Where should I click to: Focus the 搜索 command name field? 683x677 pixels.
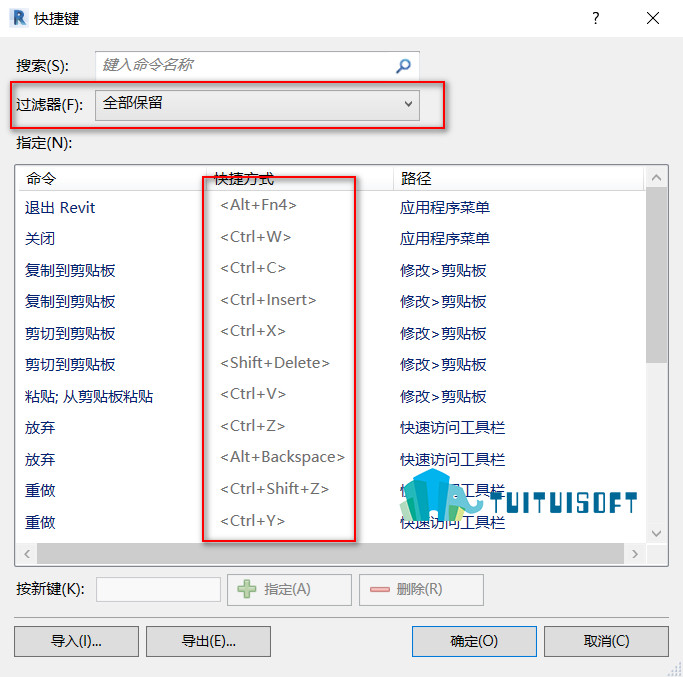click(257, 65)
